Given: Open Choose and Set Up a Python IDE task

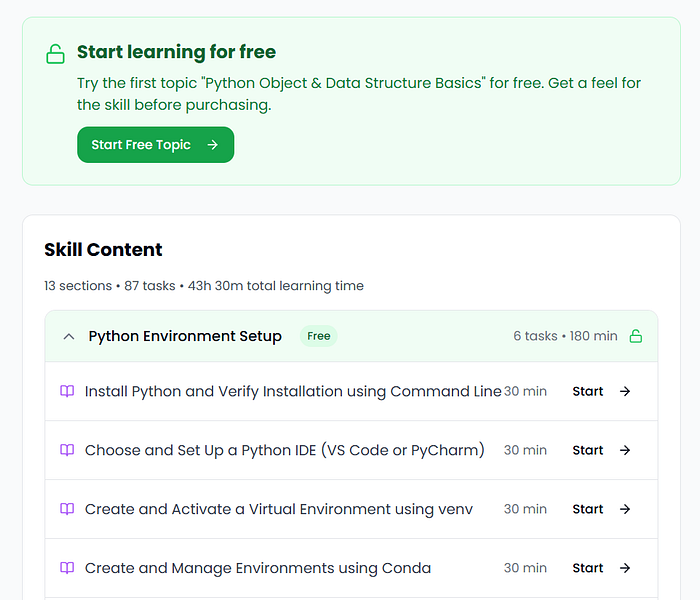Looking at the screenshot, I should [285, 450].
